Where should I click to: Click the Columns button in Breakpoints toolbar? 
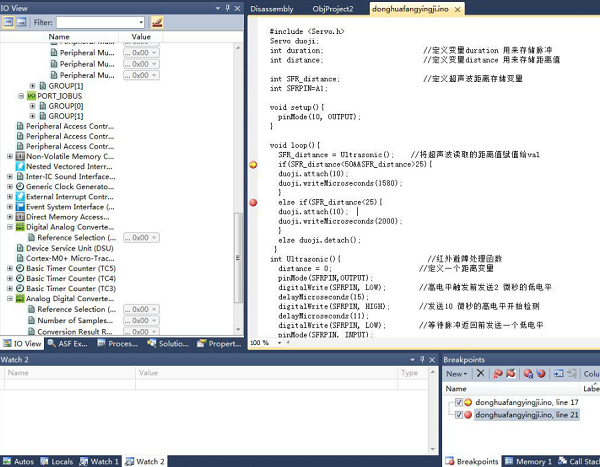click(x=588, y=373)
